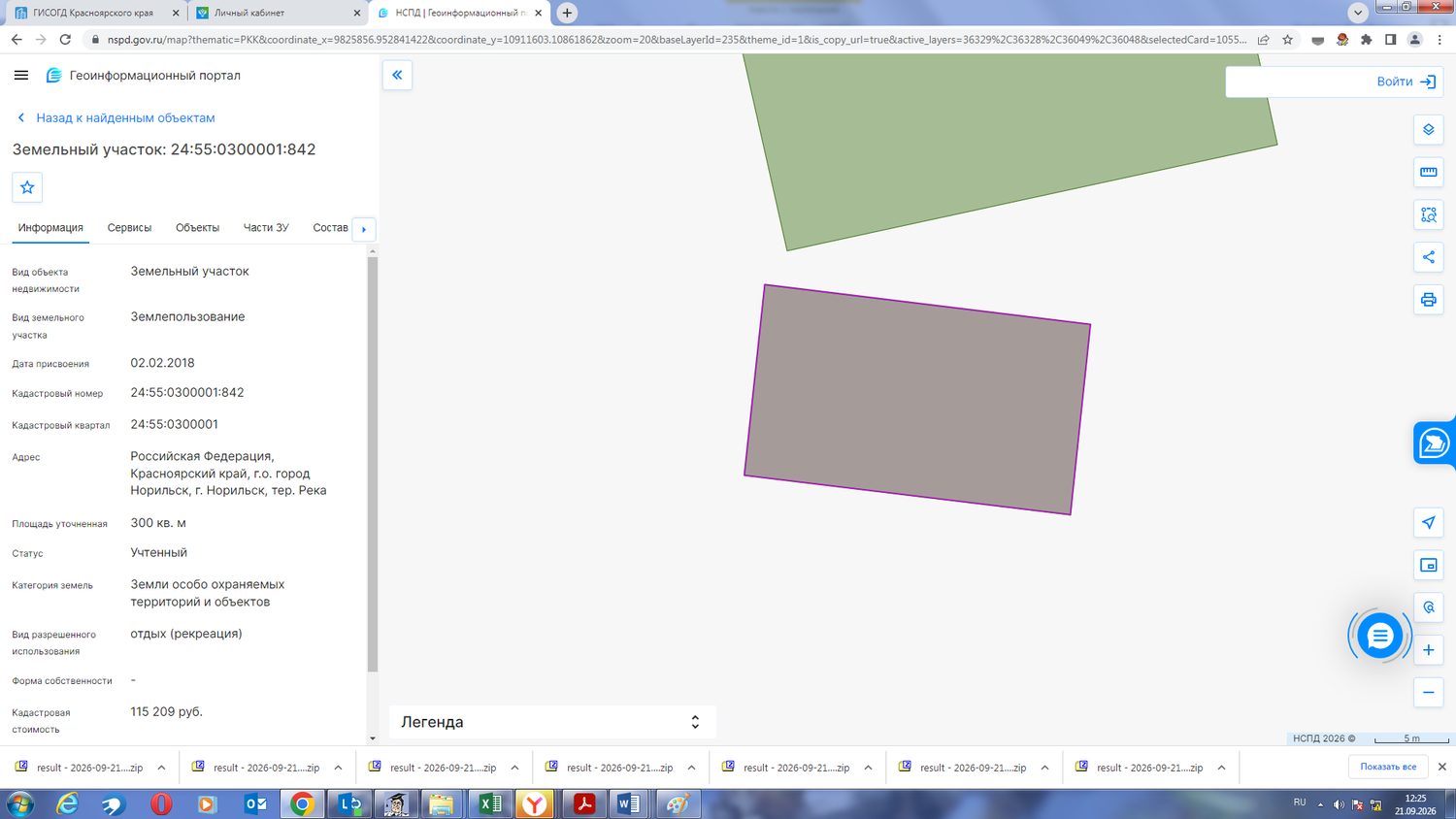Collapse the side panel with double-arrow
This screenshot has height=819, width=1456.
point(397,75)
